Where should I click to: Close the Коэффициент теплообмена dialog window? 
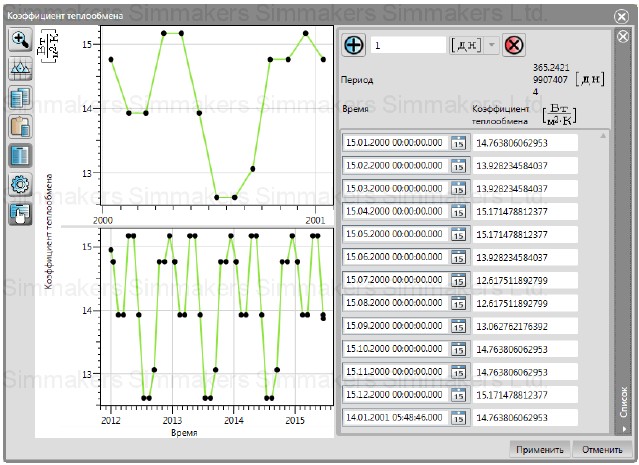tap(621, 16)
